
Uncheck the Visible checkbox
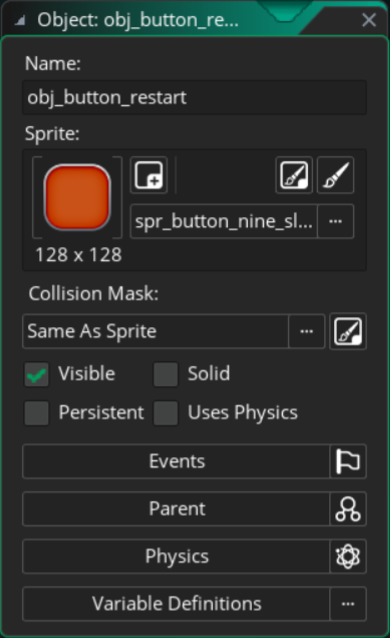pos(37,374)
